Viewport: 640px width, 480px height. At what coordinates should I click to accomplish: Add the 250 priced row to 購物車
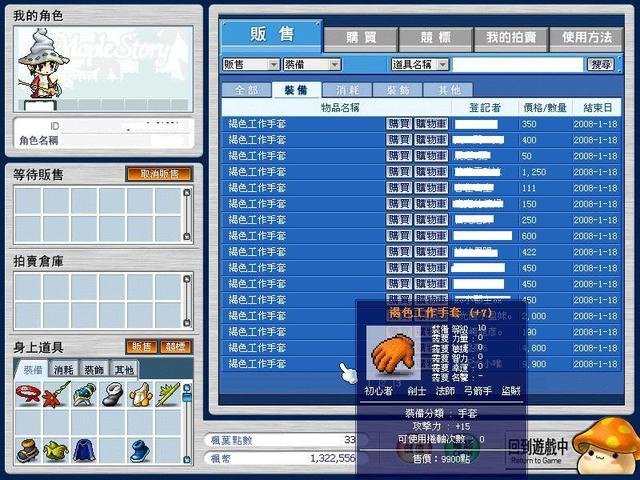[431, 220]
